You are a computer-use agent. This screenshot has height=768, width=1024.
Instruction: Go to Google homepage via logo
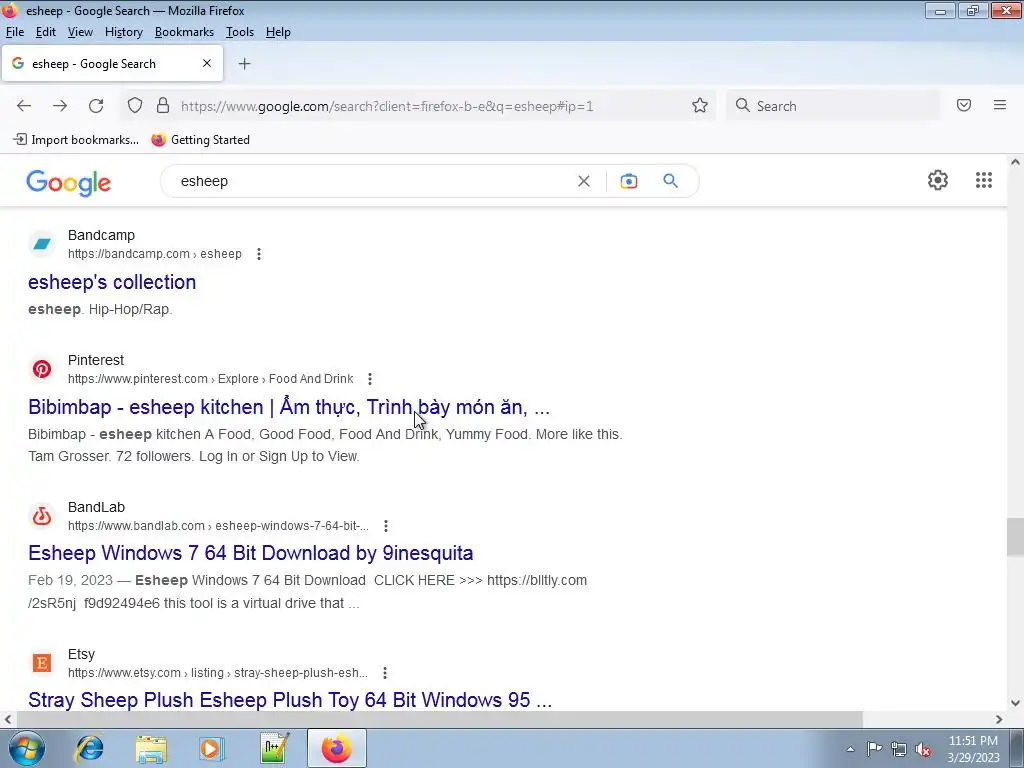69,183
